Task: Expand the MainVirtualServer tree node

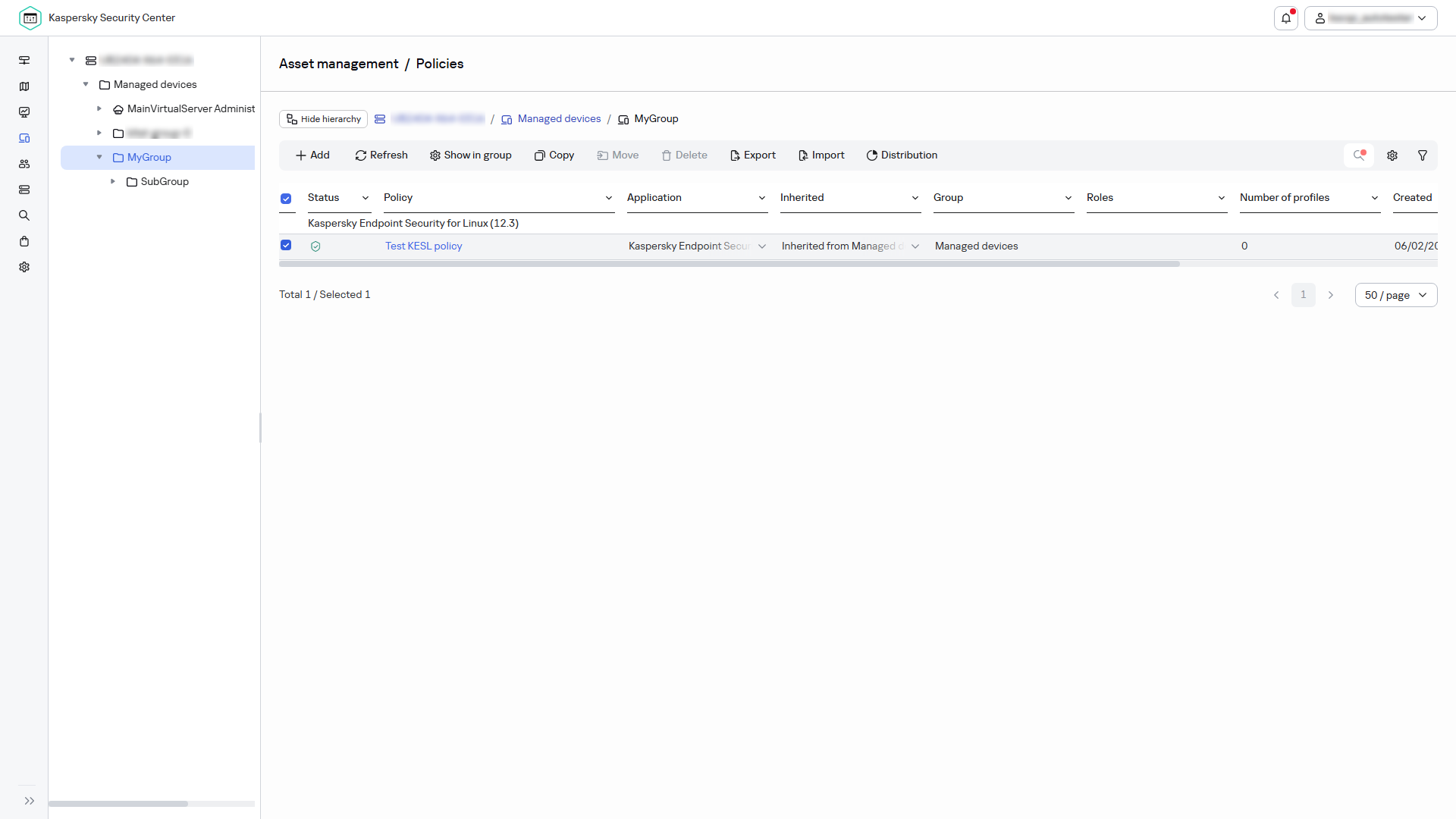Action: click(x=99, y=108)
